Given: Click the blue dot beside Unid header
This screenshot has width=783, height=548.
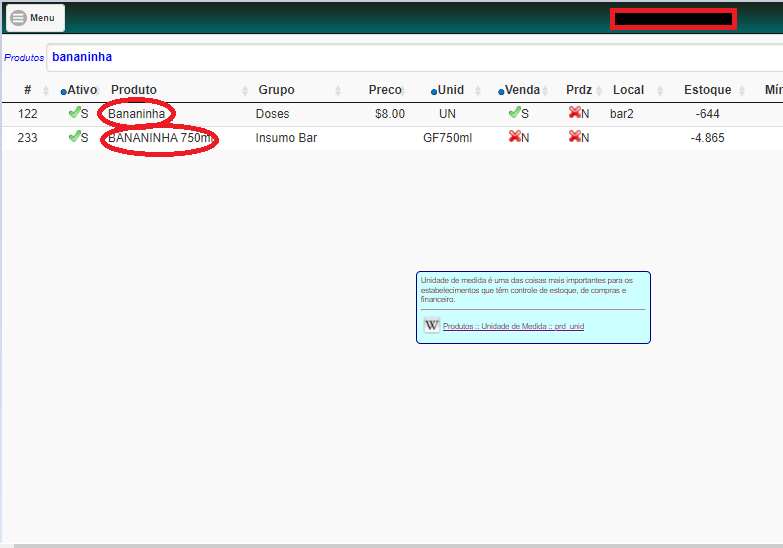Looking at the screenshot, I should (x=434, y=92).
